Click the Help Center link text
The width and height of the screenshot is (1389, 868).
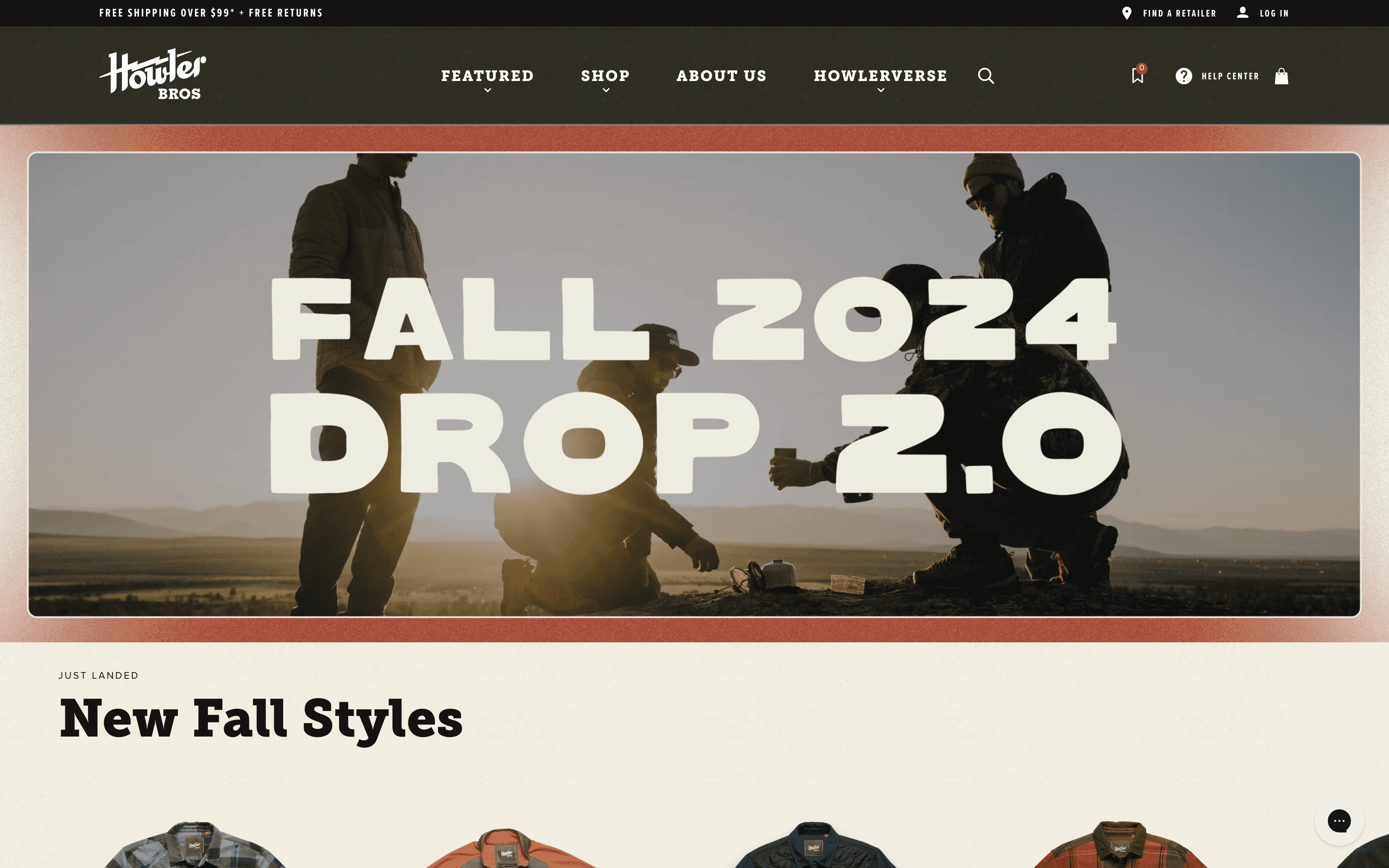click(x=1230, y=76)
